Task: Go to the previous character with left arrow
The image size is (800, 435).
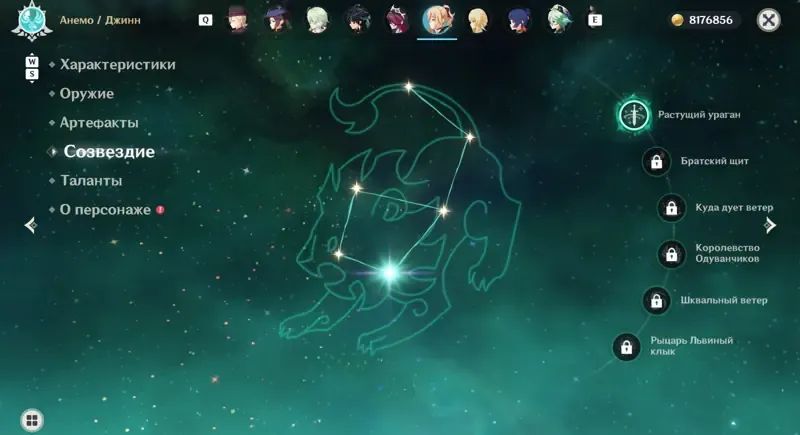Action: click(31, 225)
